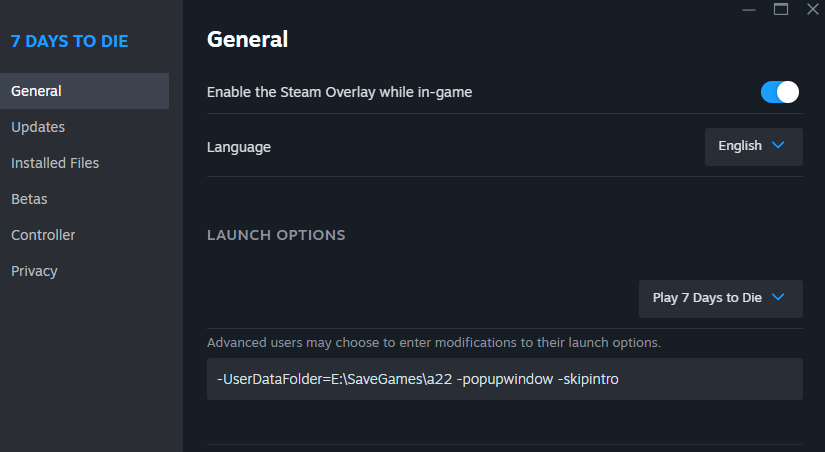Select the General sidebar tab
Screen dimensions: 825x452
pos(84,91)
